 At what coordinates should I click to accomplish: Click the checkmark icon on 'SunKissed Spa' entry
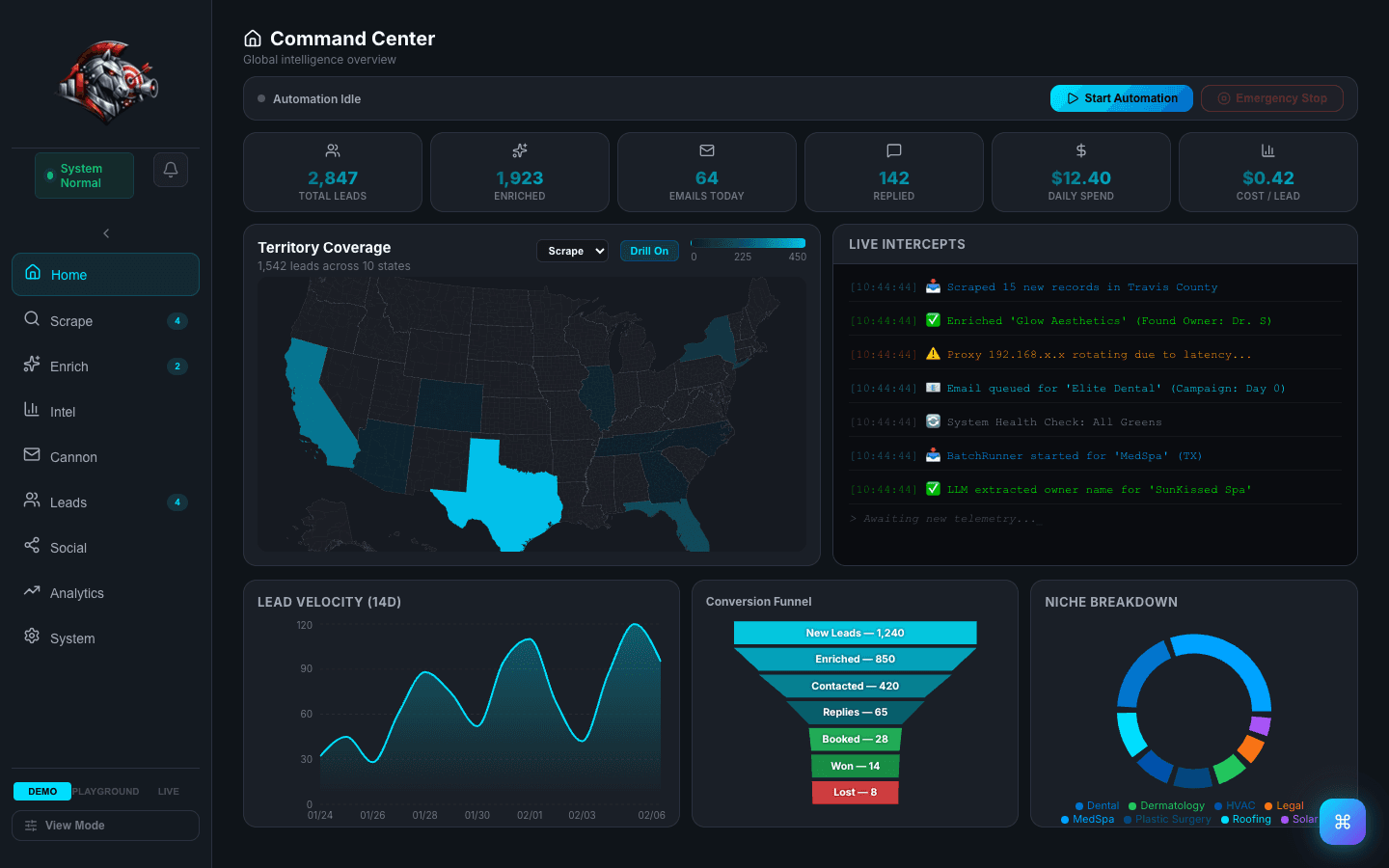tap(933, 489)
